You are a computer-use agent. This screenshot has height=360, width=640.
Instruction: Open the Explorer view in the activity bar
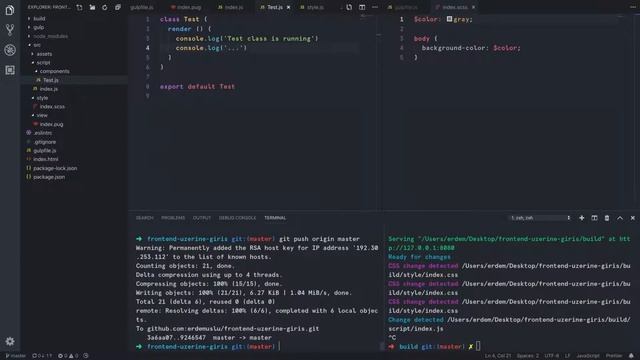pos(10,10)
